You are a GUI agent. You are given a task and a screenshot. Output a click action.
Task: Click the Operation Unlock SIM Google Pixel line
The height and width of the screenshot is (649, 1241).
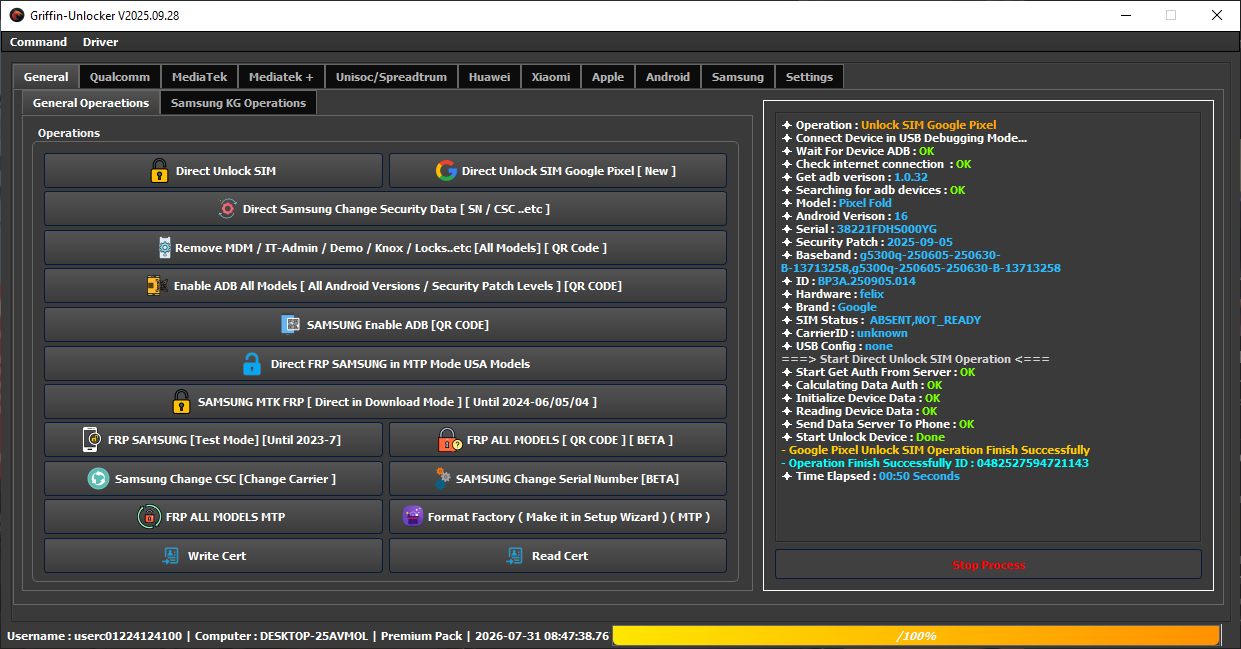point(889,125)
